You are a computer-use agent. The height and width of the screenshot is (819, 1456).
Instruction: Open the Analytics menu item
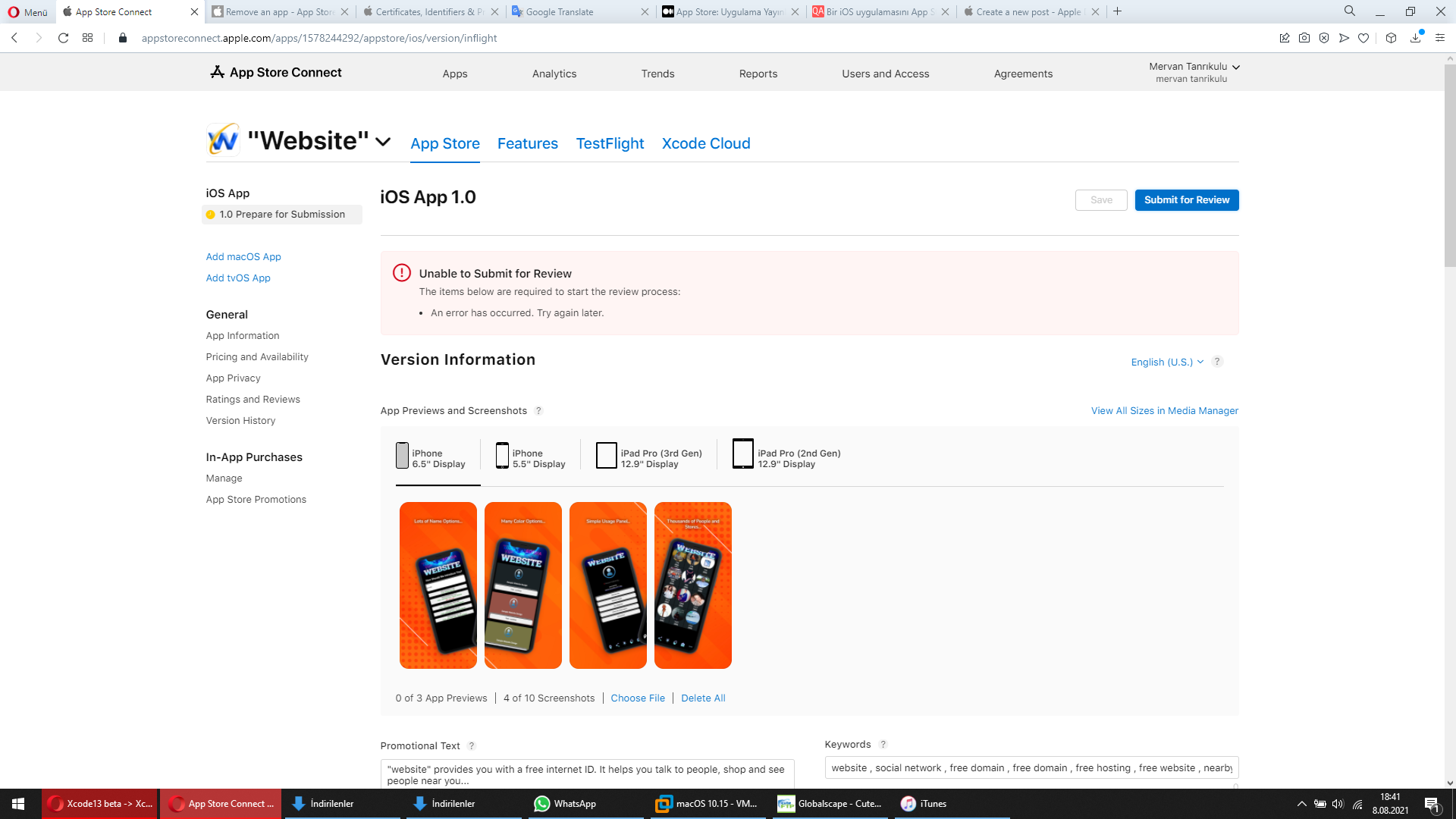click(x=554, y=74)
